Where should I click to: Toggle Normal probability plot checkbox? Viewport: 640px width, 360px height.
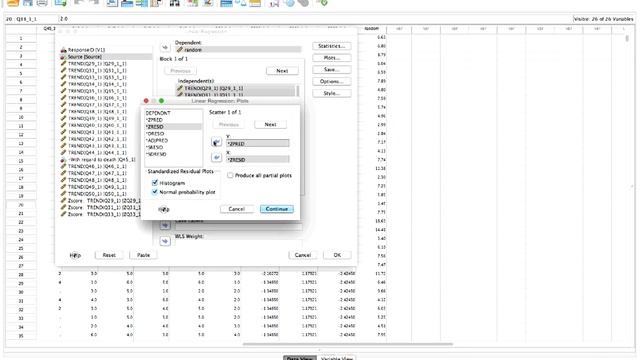pyautogui.click(x=155, y=191)
